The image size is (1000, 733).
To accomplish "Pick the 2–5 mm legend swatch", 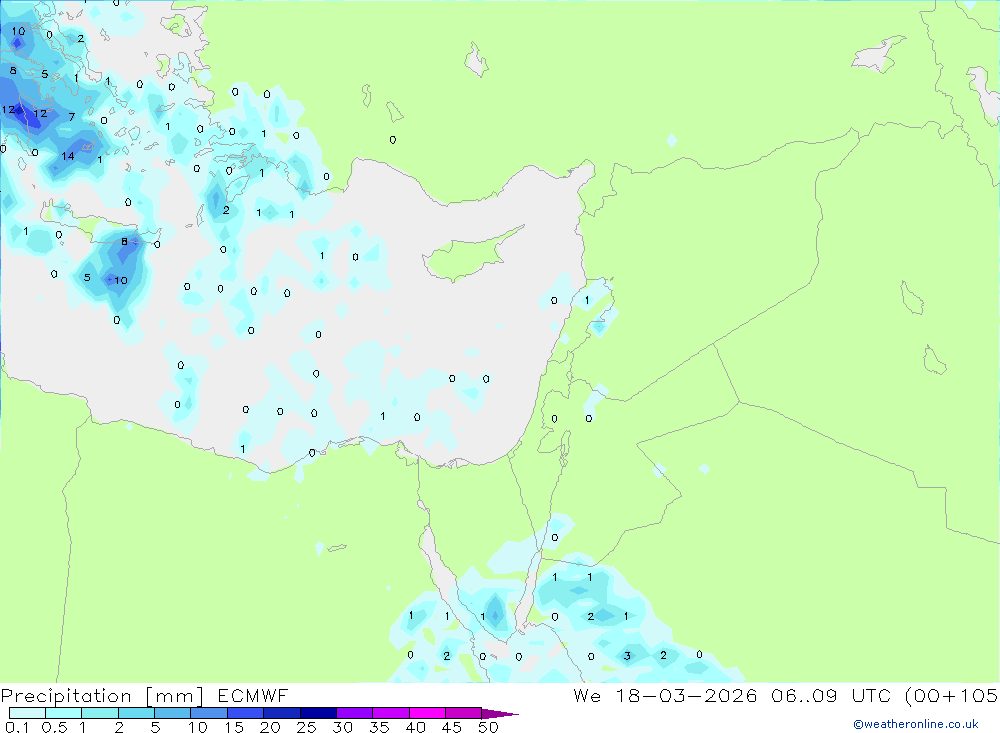I will pyautogui.click(x=136, y=713).
